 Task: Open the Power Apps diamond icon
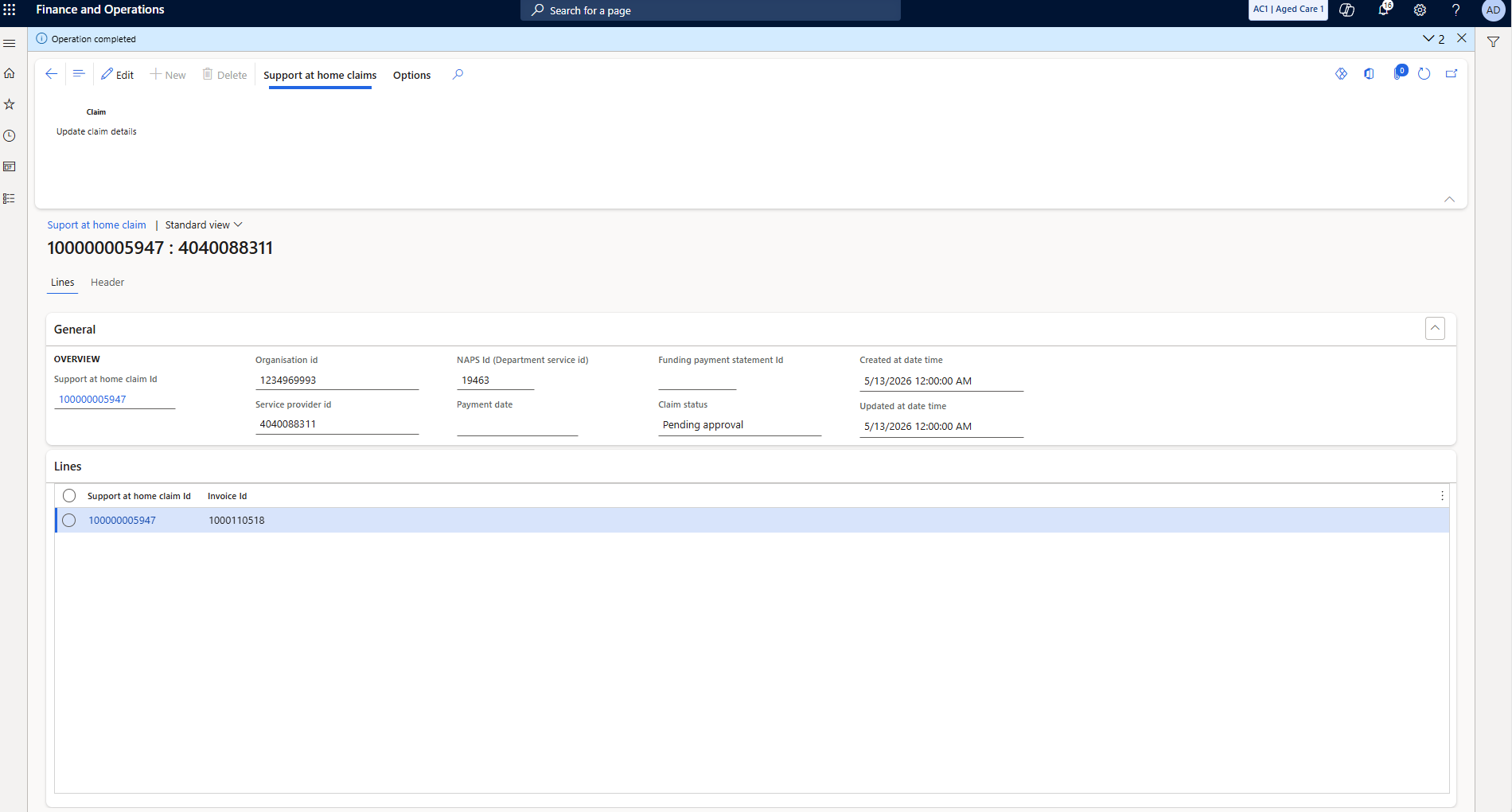1342,74
